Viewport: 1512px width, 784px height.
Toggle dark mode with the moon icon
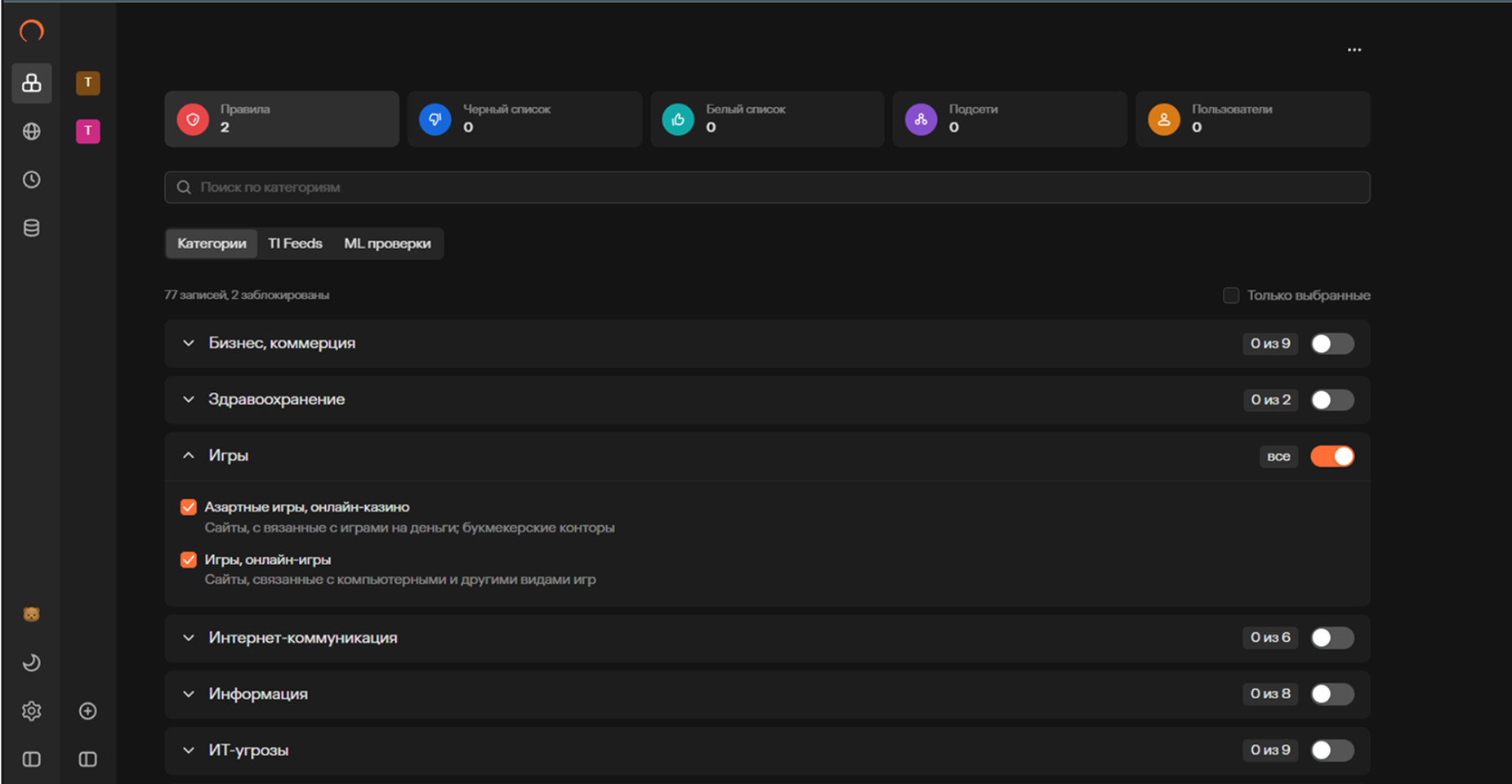pos(31,662)
